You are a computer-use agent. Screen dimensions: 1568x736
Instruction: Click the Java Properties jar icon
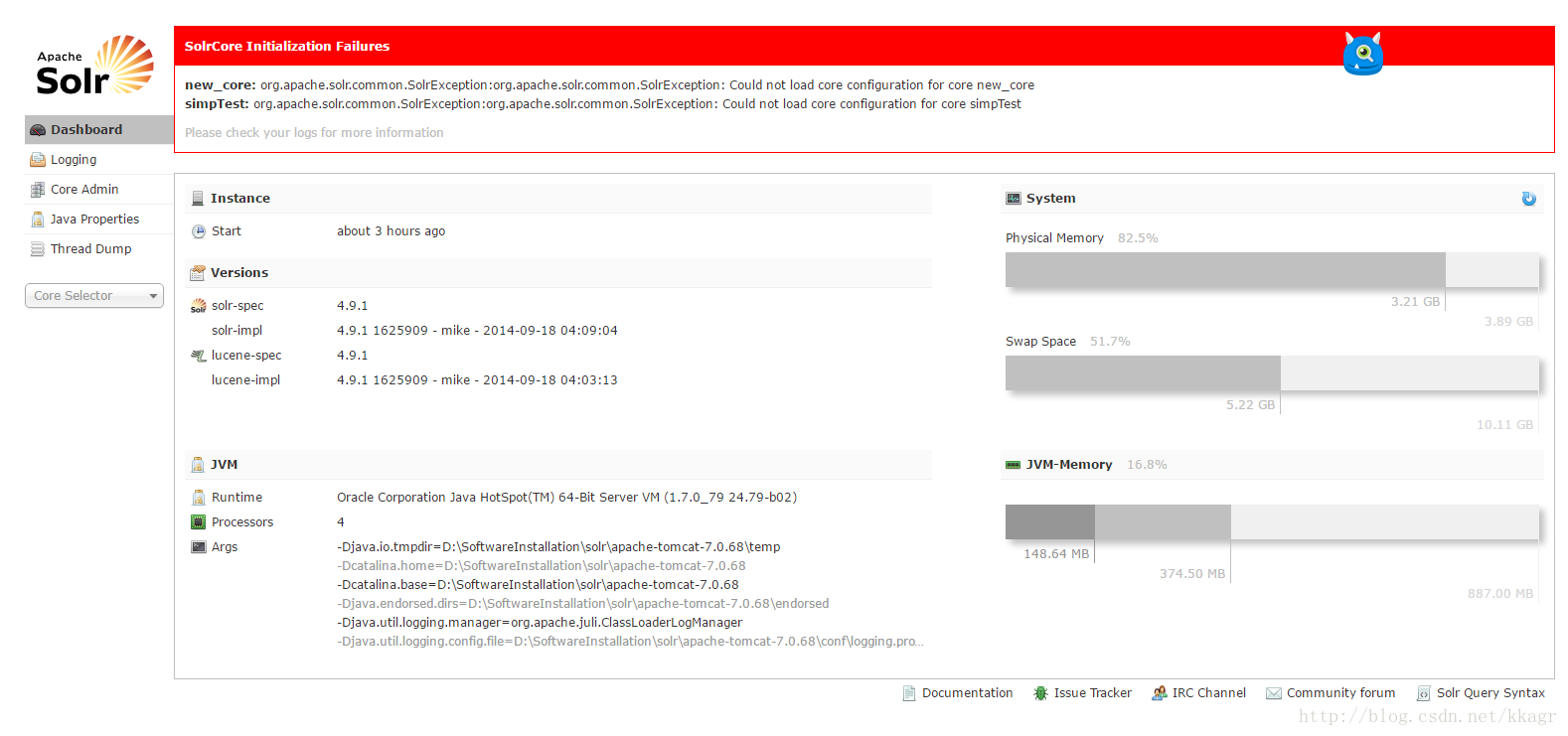point(38,220)
